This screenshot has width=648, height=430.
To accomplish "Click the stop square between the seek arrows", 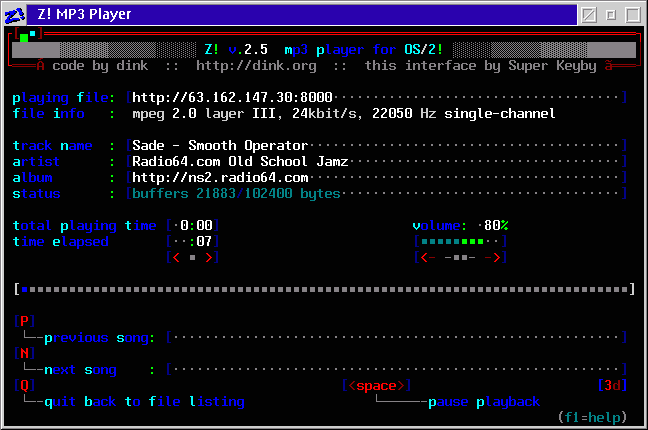I will [193, 258].
